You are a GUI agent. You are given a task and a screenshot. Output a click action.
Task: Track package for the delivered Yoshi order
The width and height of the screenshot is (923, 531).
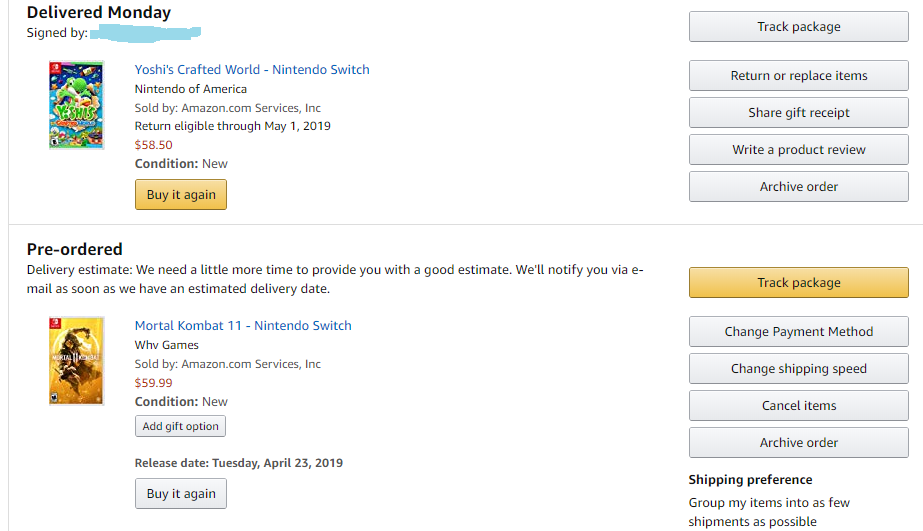799,26
